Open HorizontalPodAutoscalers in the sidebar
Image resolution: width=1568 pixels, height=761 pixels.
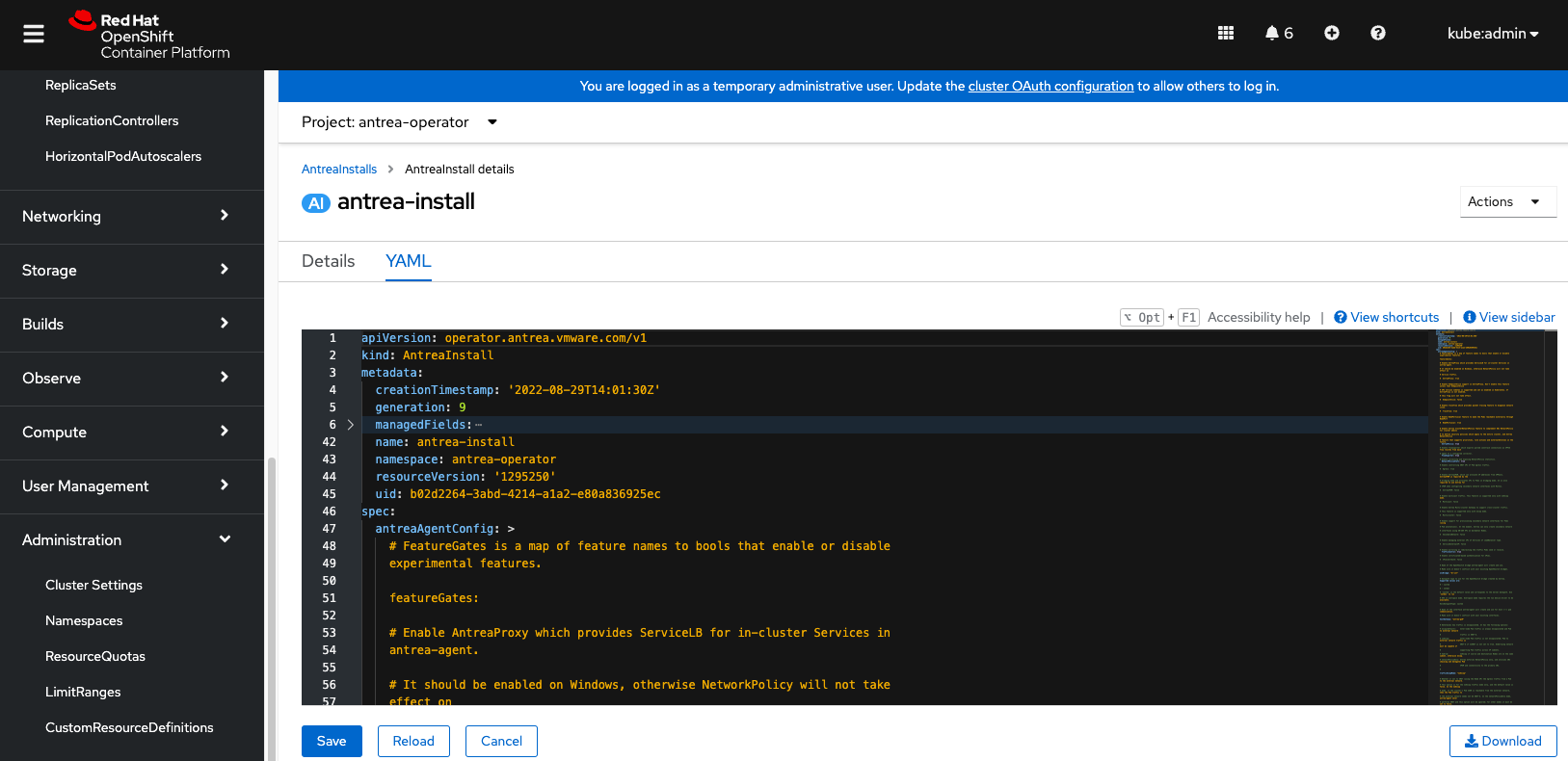coord(123,156)
